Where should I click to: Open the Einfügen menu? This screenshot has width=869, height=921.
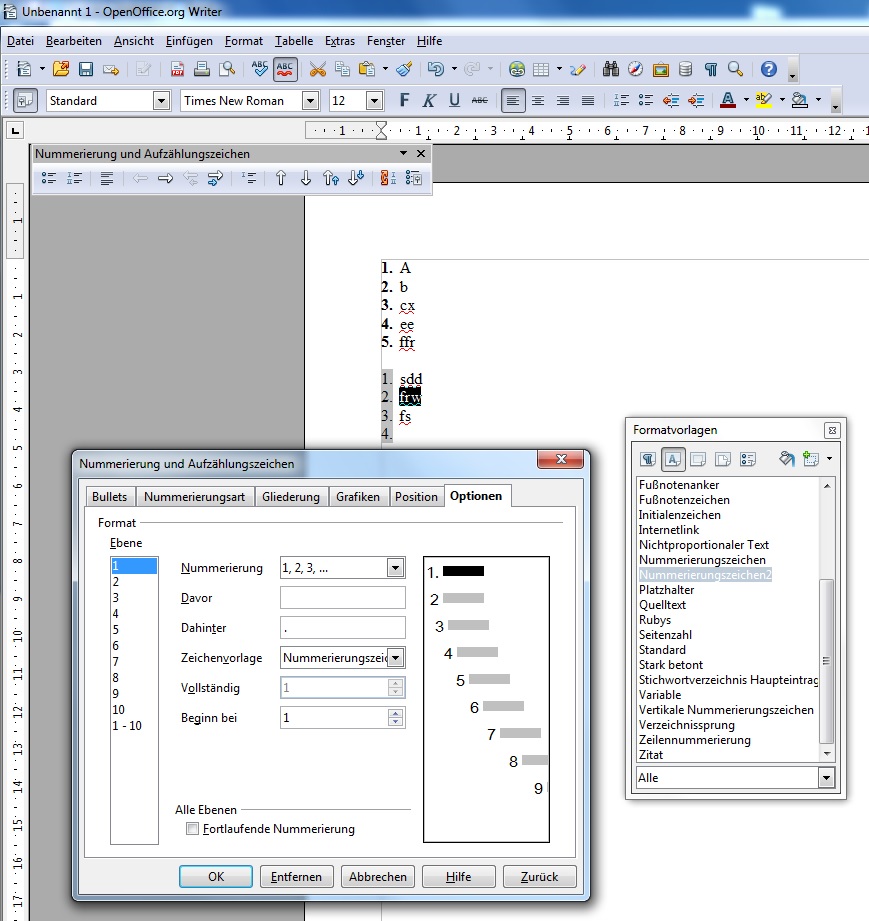(x=189, y=41)
